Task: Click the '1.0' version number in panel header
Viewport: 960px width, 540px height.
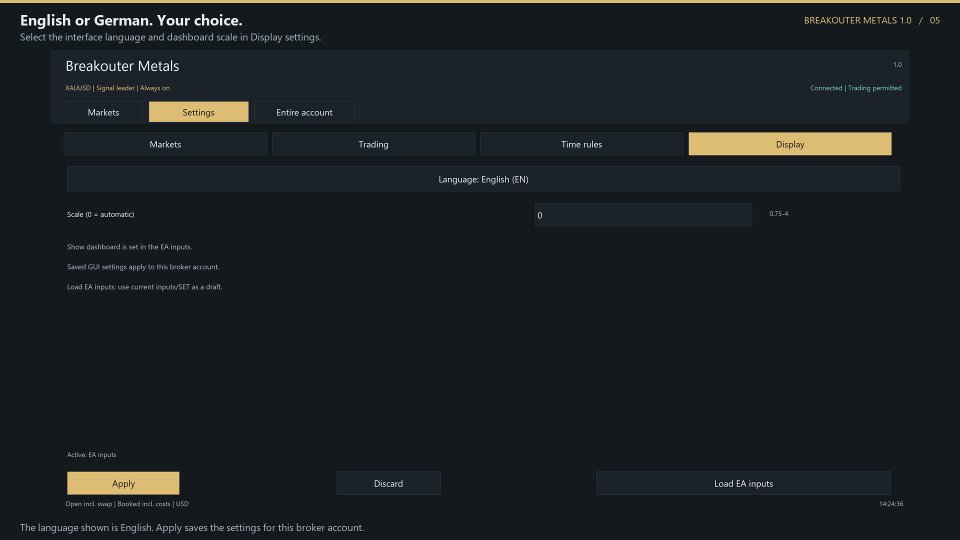Action: click(x=897, y=64)
